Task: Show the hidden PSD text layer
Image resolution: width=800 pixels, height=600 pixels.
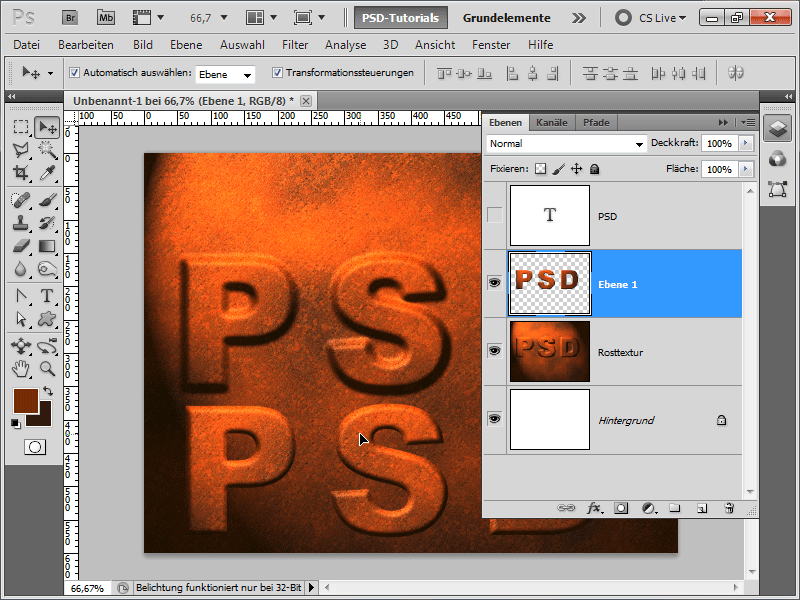Action: (x=494, y=215)
